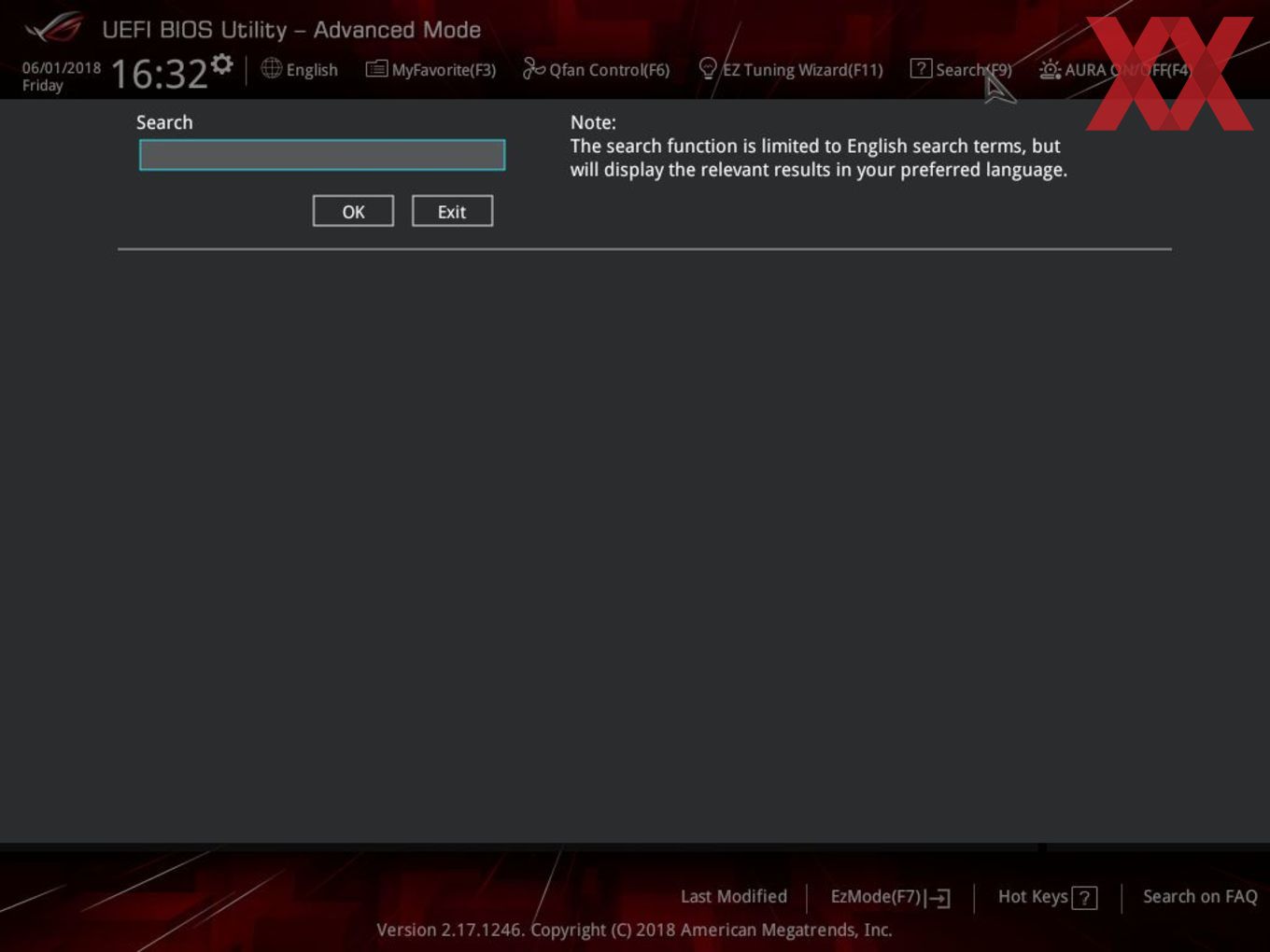Open Hot Keys help
This screenshot has width=1270, height=952.
coord(1033,897)
